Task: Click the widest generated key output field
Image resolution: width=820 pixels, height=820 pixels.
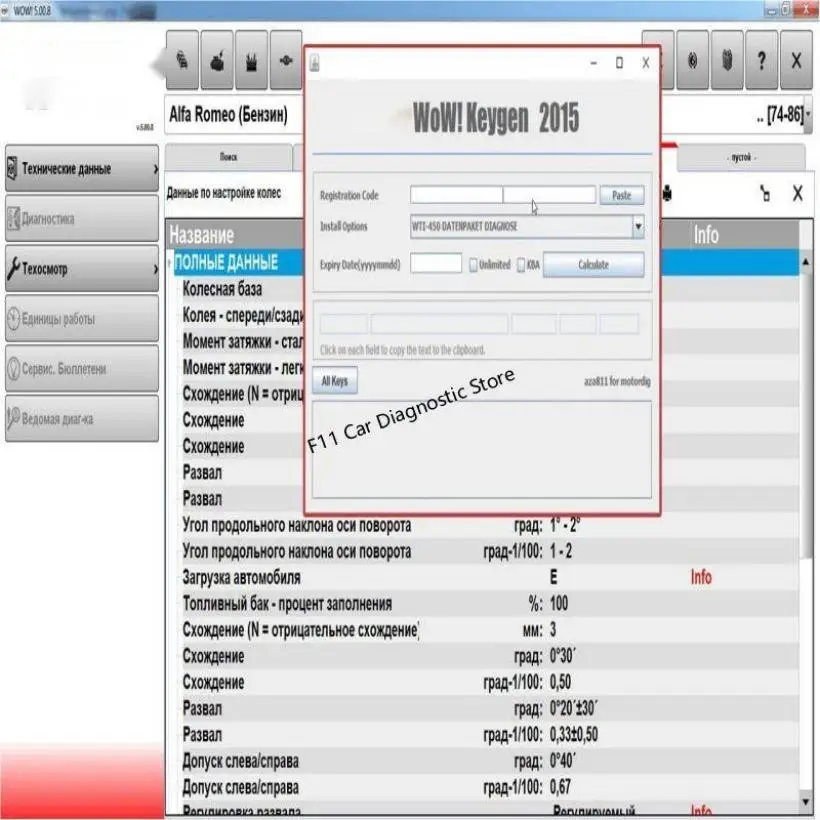Action: (439, 324)
